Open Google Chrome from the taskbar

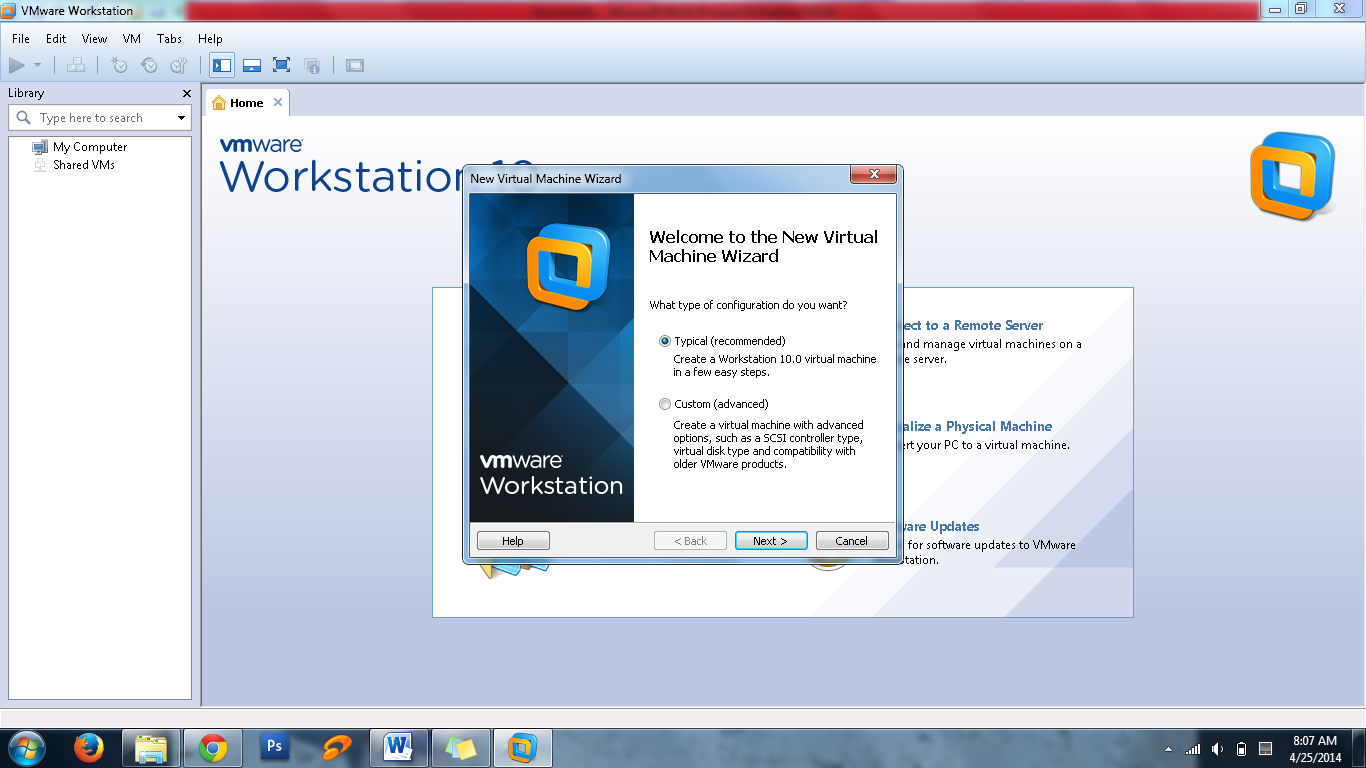click(212, 748)
